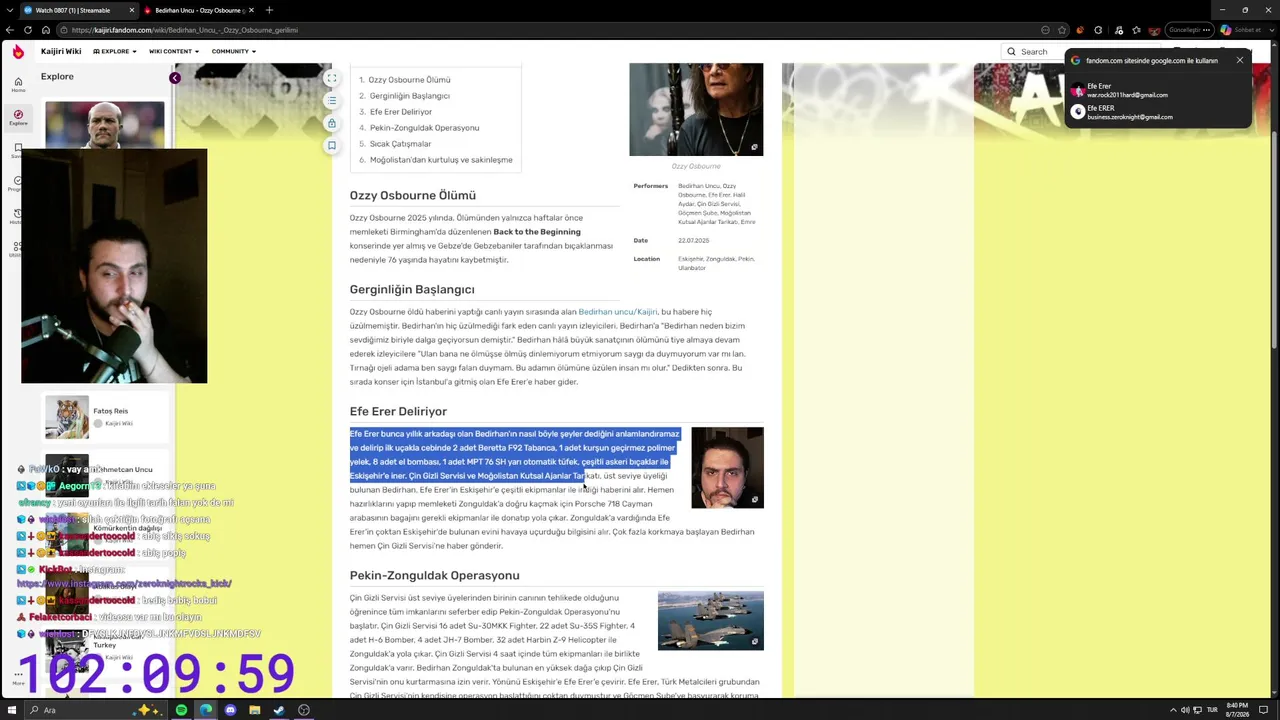Jump to Gerginliğin Başlangıcı contents entry
This screenshot has height=720, width=1280.
click(x=410, y=96)
